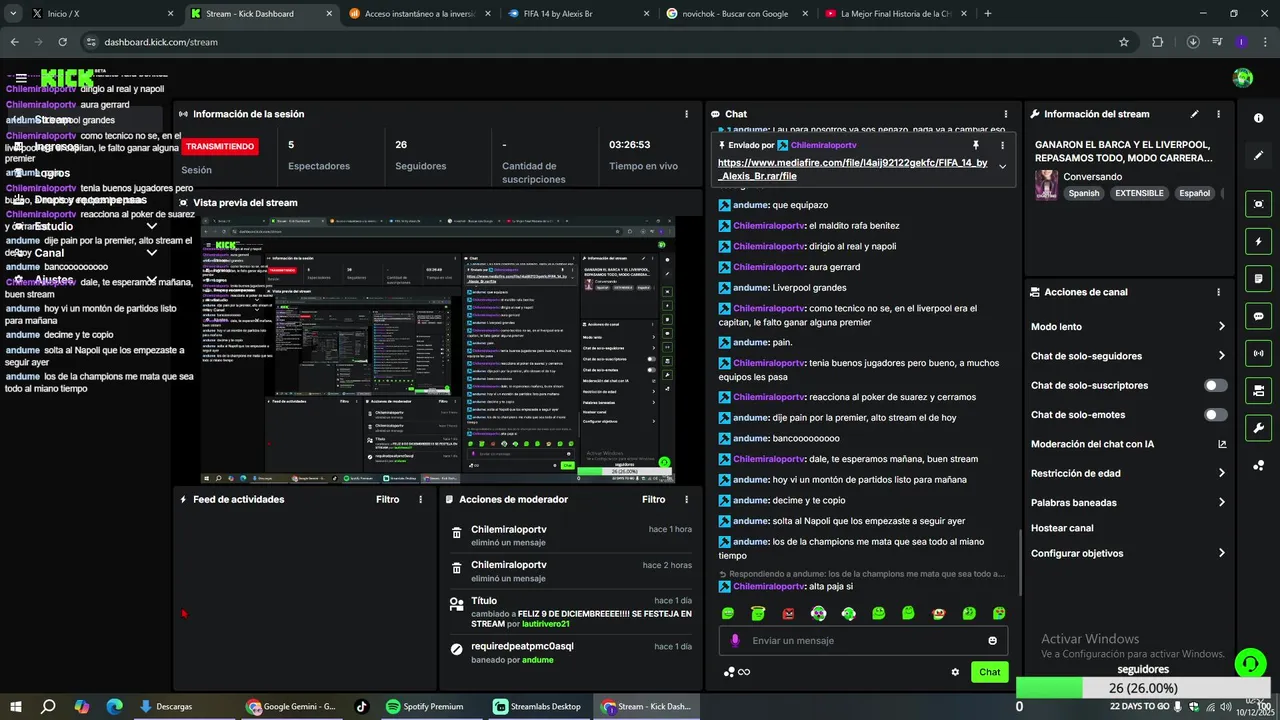Open options menu of Feed de actividades
Image resolution: width=1280 pixels, height=720 pixels.
(420, 499)
